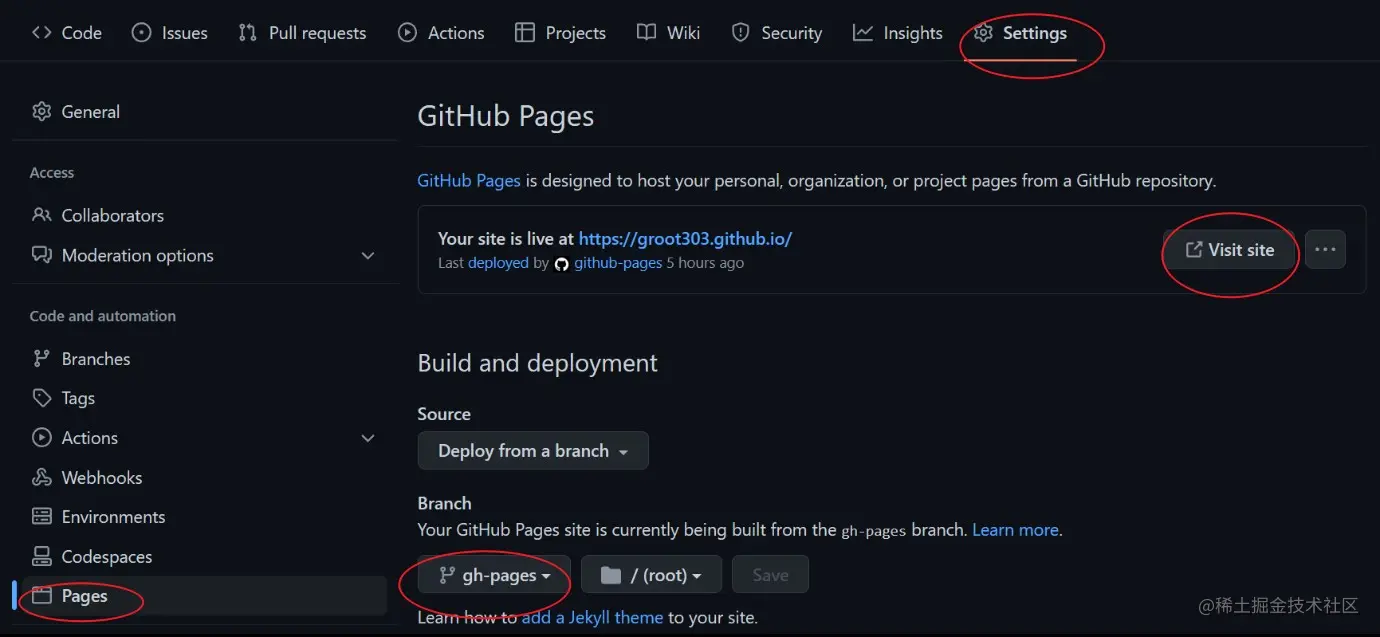This screenshot has width=1380, height=637.
Task: Click the github-pages octocat avatar icon
Action: coord(561,264)
